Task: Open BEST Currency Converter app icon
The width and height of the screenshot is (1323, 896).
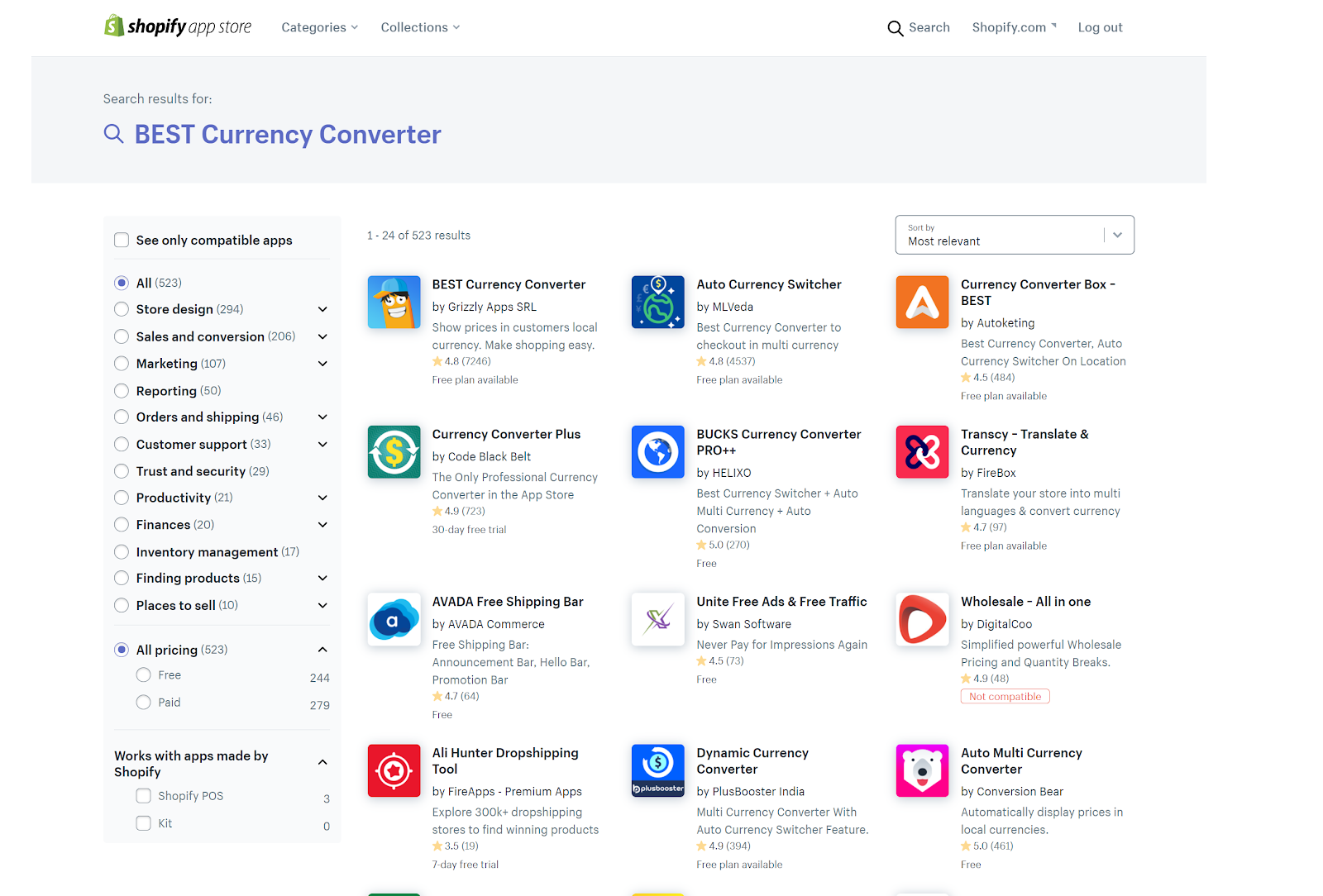Action: pyautogui.click(x=394, y=303)
